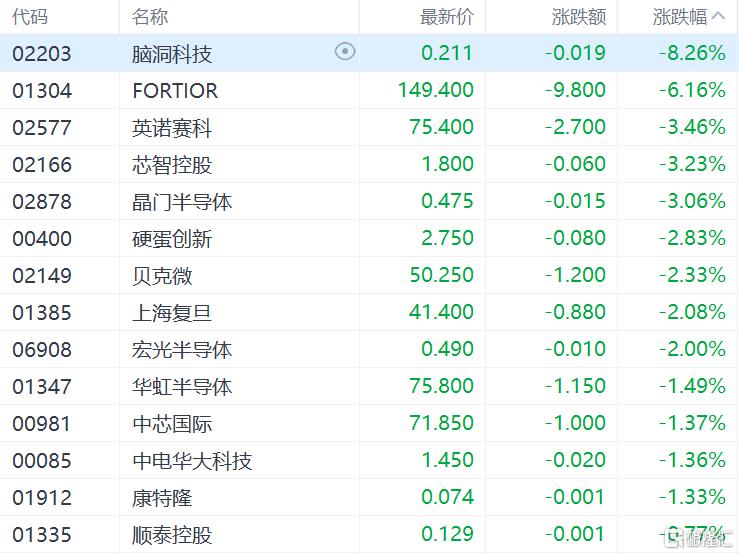Select the 华虹半导体 row

click(182, 386)
